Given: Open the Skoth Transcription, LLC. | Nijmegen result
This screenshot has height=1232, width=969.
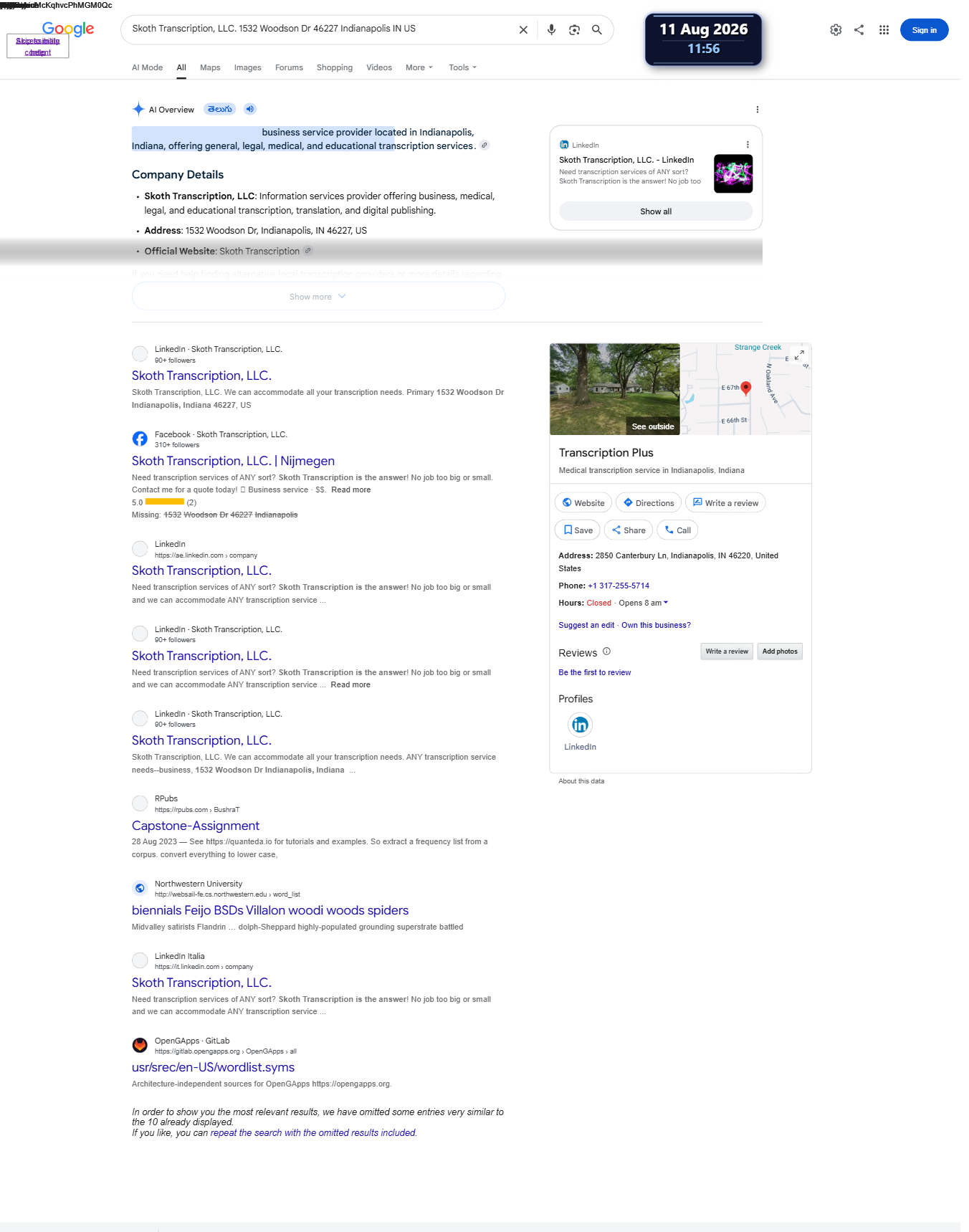Looking at the screenshot, I should pos(233,461).
